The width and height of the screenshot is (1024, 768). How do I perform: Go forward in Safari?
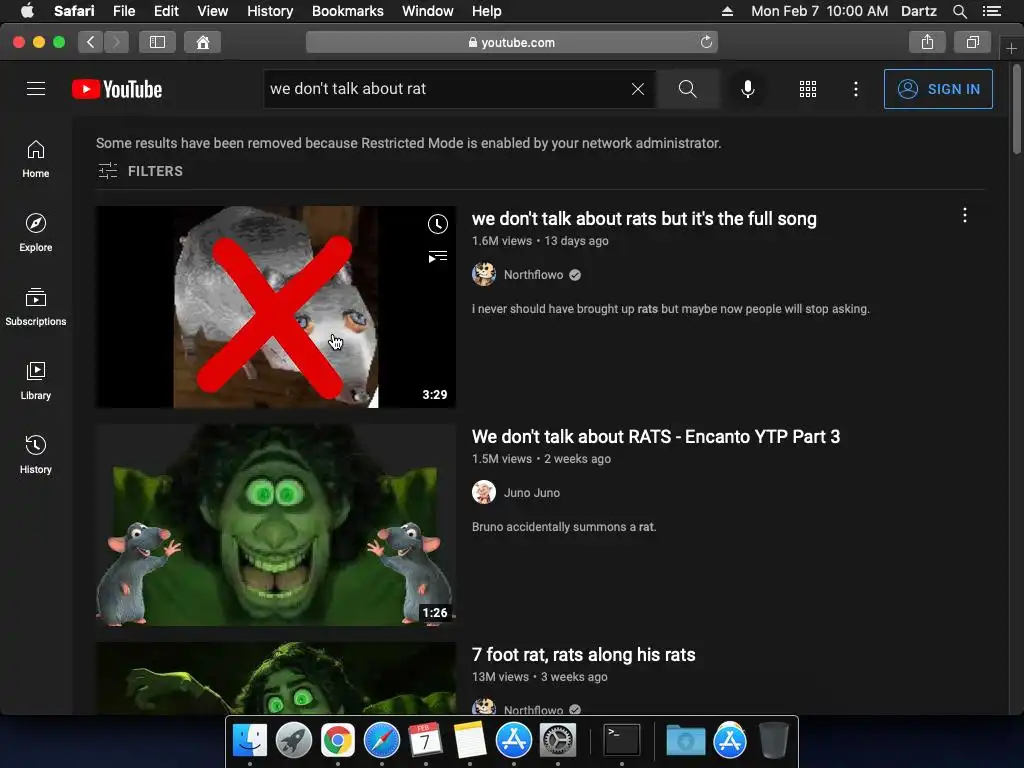(116, 42)
